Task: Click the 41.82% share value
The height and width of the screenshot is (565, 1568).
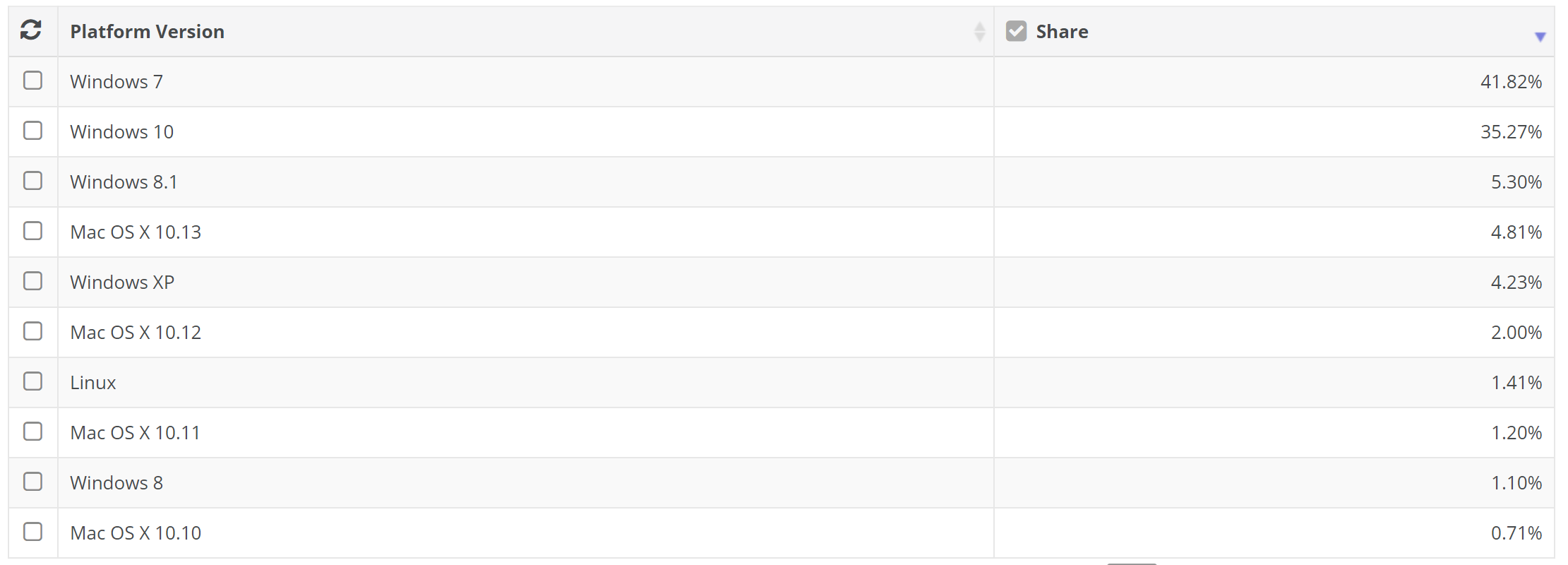Action: [x=1511, y=82]
